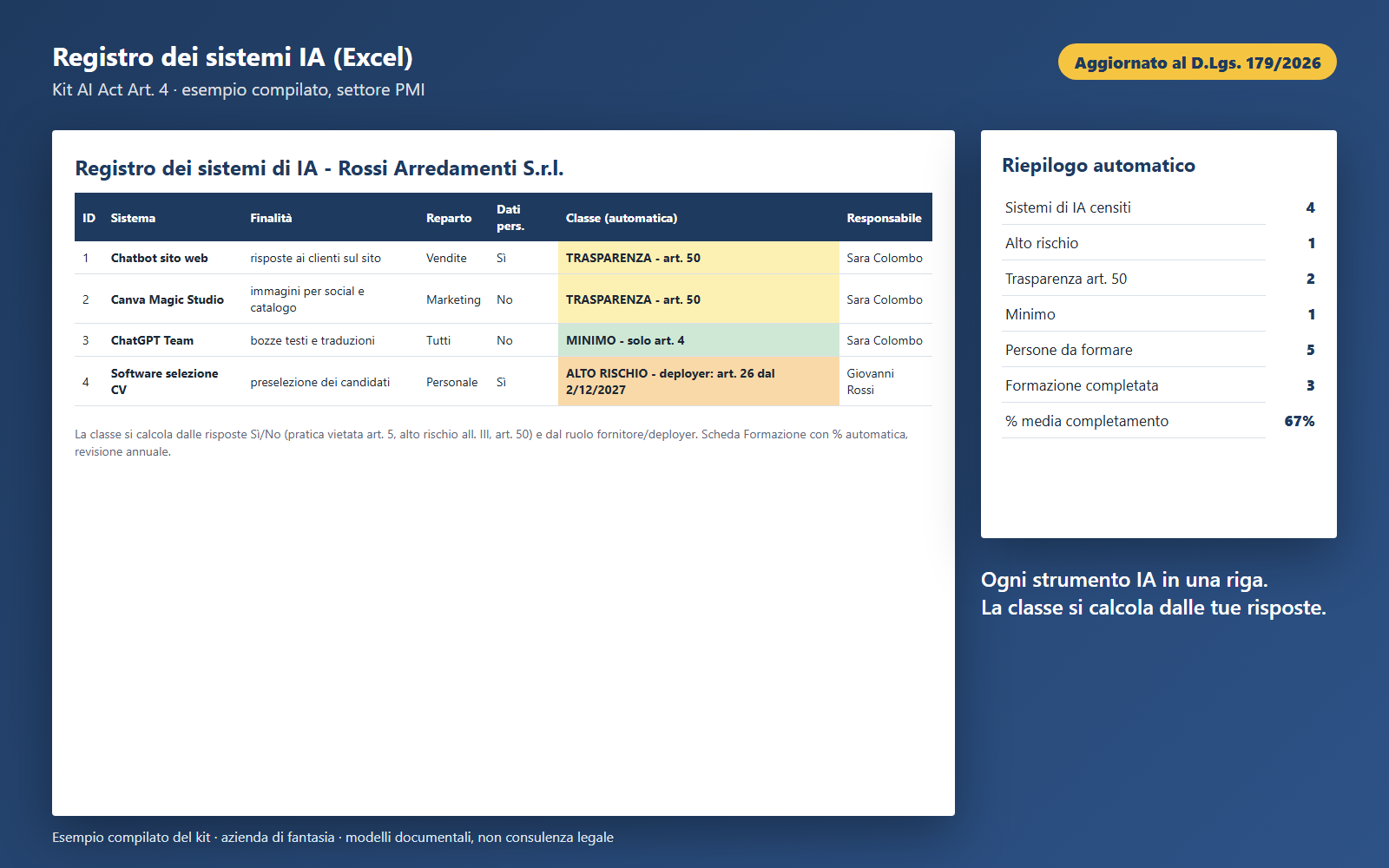Click the 'Esempio compilato del kit' footer text
The height and width of the screenshot is (868, 1389).
pyautogui.click(x=332, y=838)
